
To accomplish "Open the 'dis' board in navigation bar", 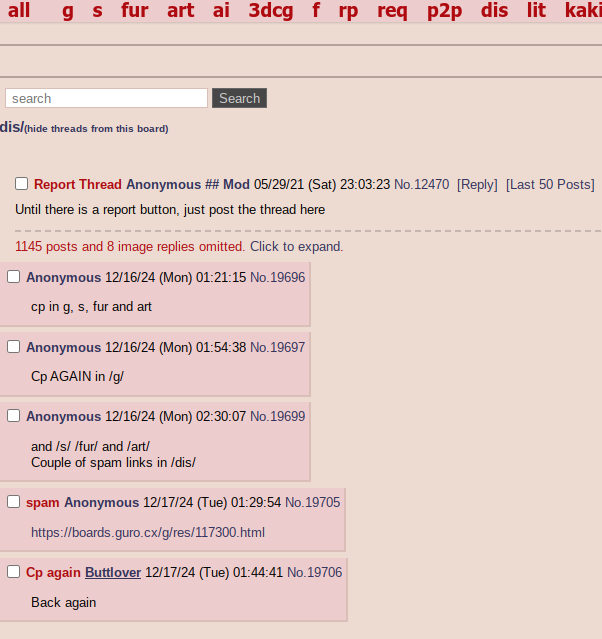I will coord(494,10).
